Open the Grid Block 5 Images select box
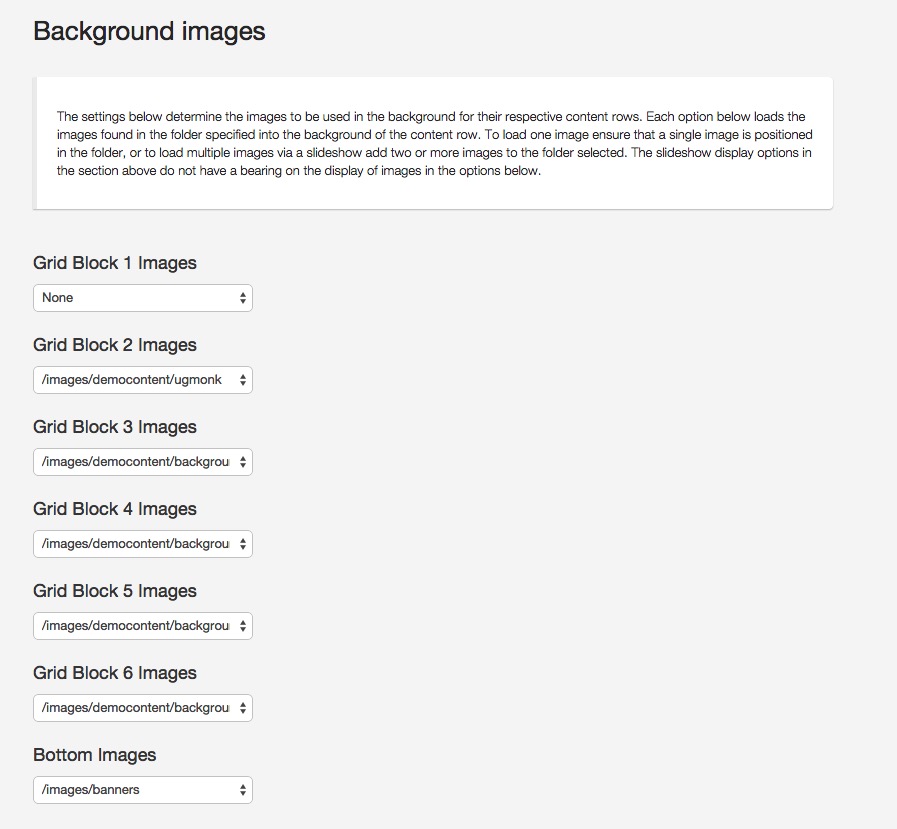 coord(143,626)
